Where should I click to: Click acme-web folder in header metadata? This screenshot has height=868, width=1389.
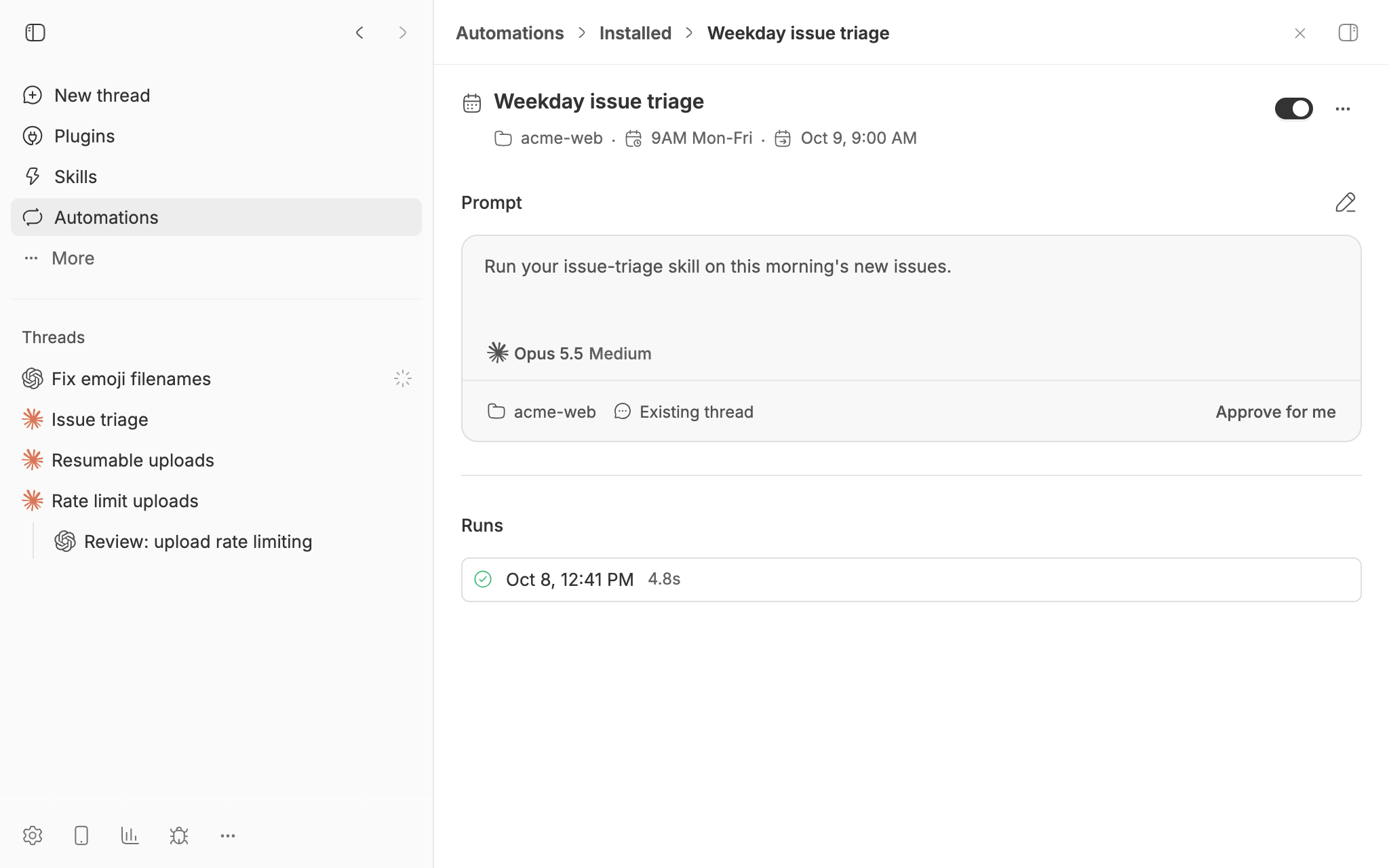coord(549,138)
